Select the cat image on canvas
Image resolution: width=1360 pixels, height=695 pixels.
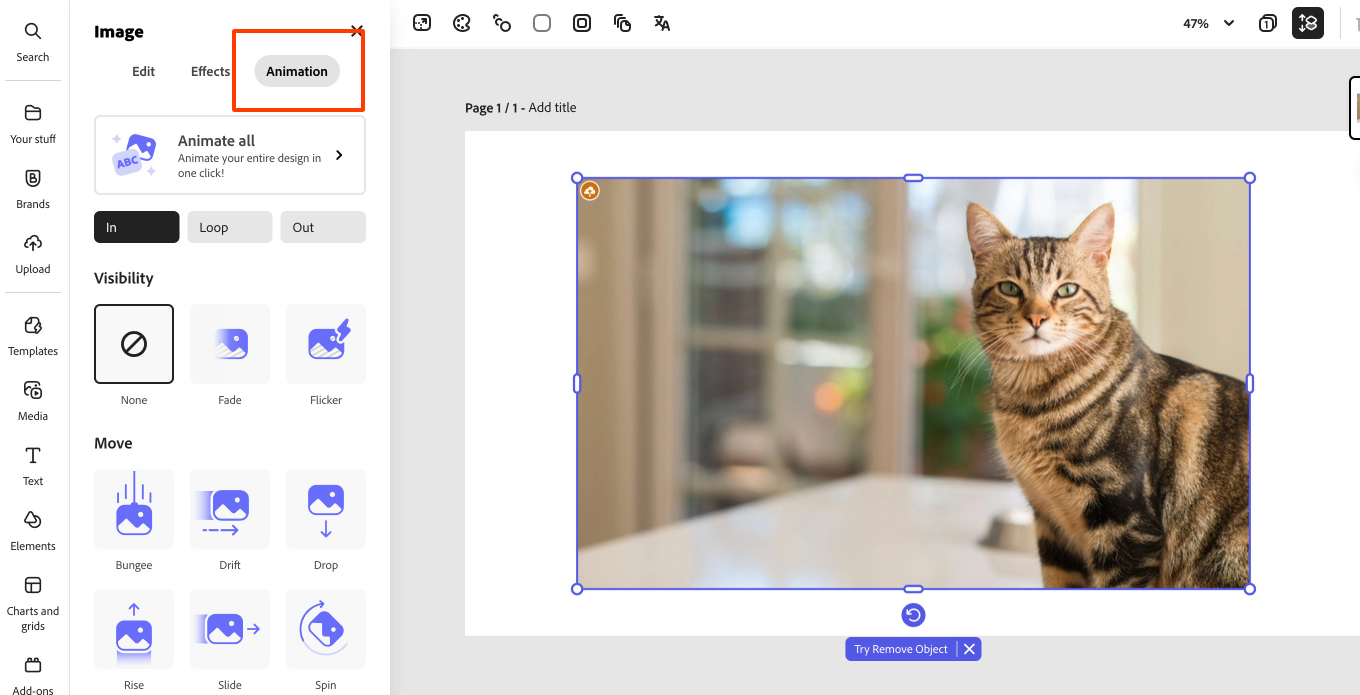[x=913, y=383]
